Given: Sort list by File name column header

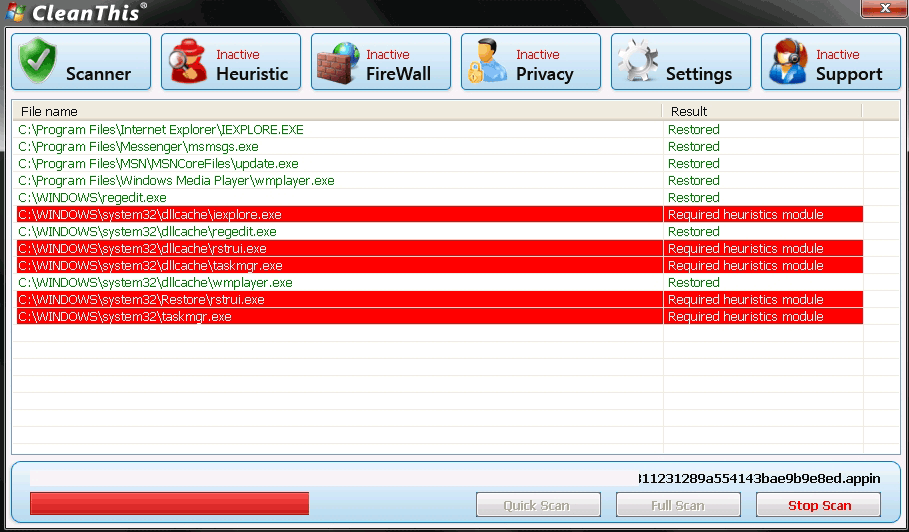Looking at the screenshot, I should pyautogui.click(x=336, y=111).
